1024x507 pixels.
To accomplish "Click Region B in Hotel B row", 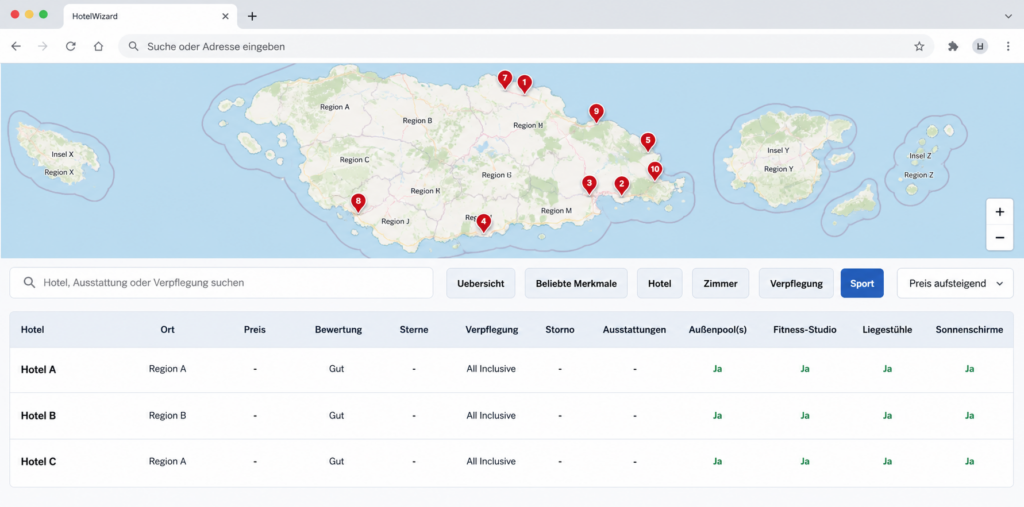I will (x=167, y=416).
